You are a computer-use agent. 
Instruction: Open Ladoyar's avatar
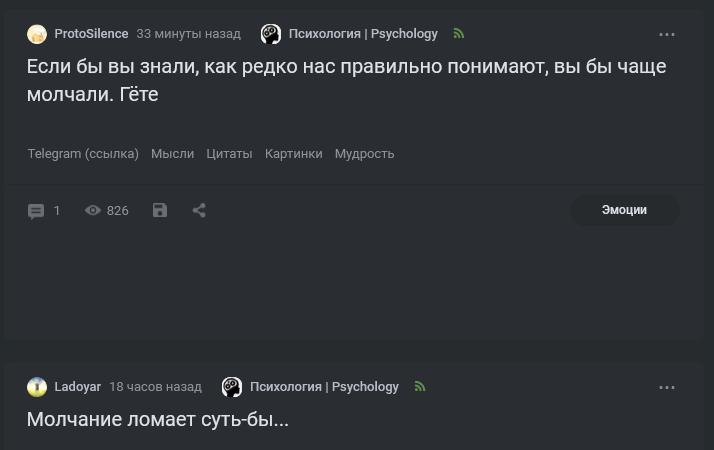click(37, 387)
